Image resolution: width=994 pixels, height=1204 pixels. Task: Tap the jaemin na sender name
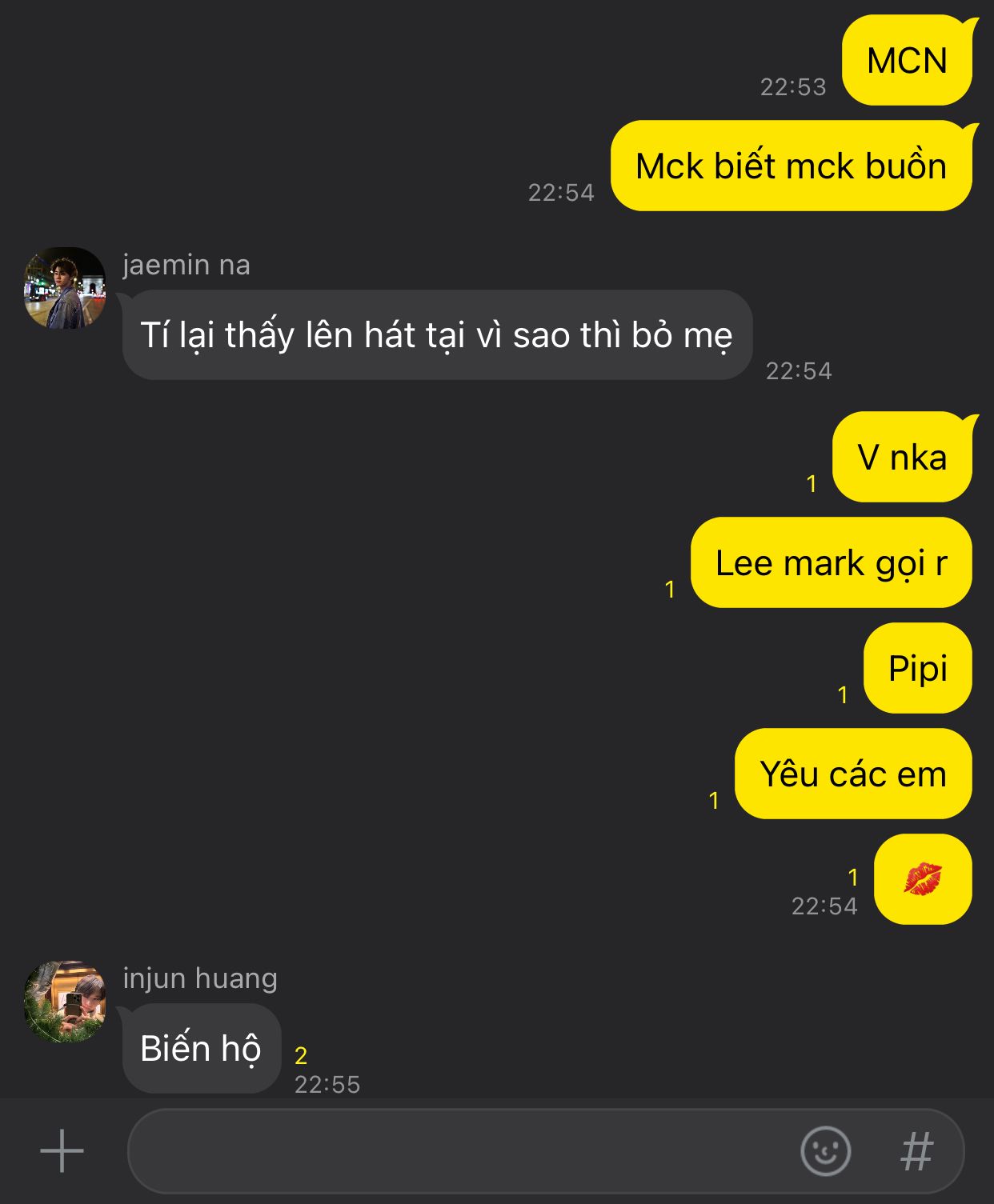(186, 265)
